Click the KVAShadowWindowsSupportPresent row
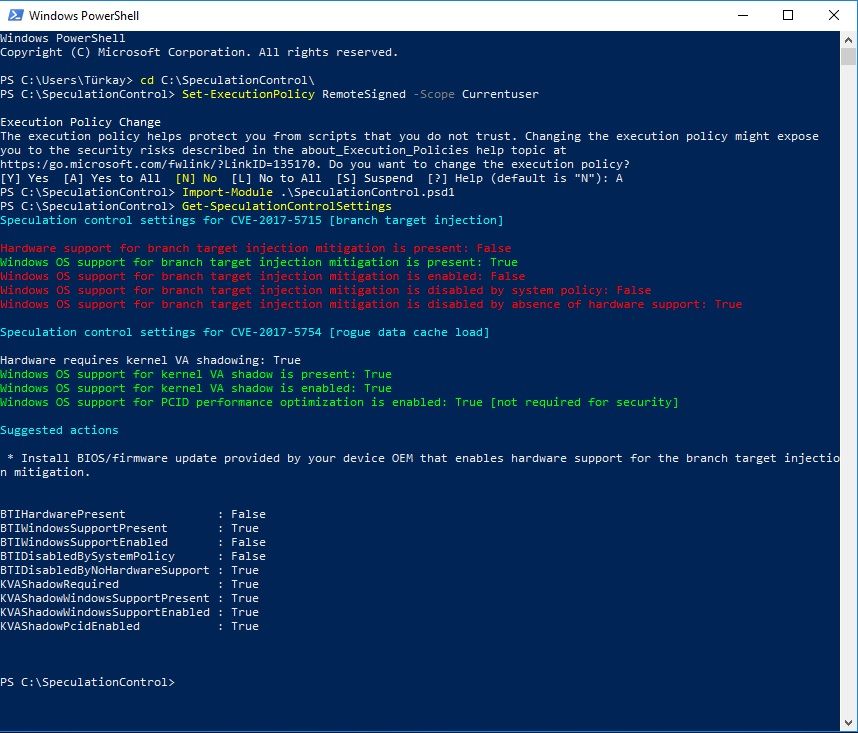Image resolution: width=858 pixels, height=733 pixels. point(130,598)
